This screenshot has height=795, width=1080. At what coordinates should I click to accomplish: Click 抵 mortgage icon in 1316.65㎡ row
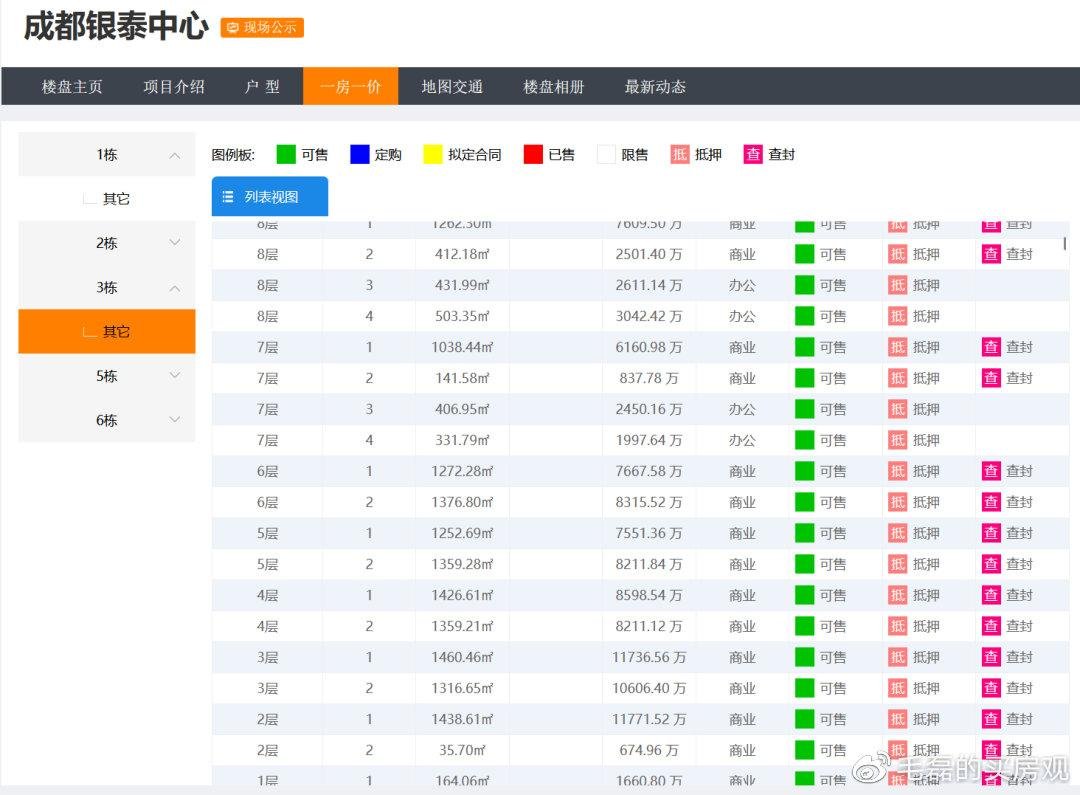point(897,688)
